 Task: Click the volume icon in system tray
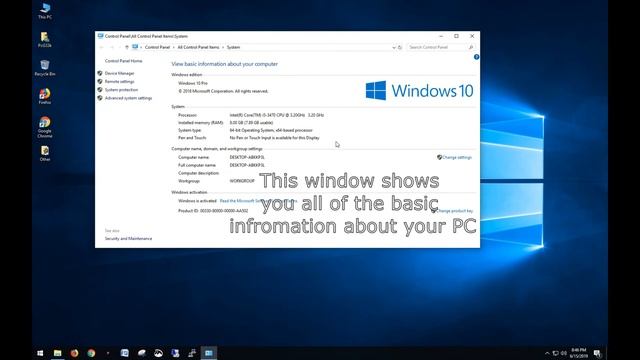pos(564,353)
